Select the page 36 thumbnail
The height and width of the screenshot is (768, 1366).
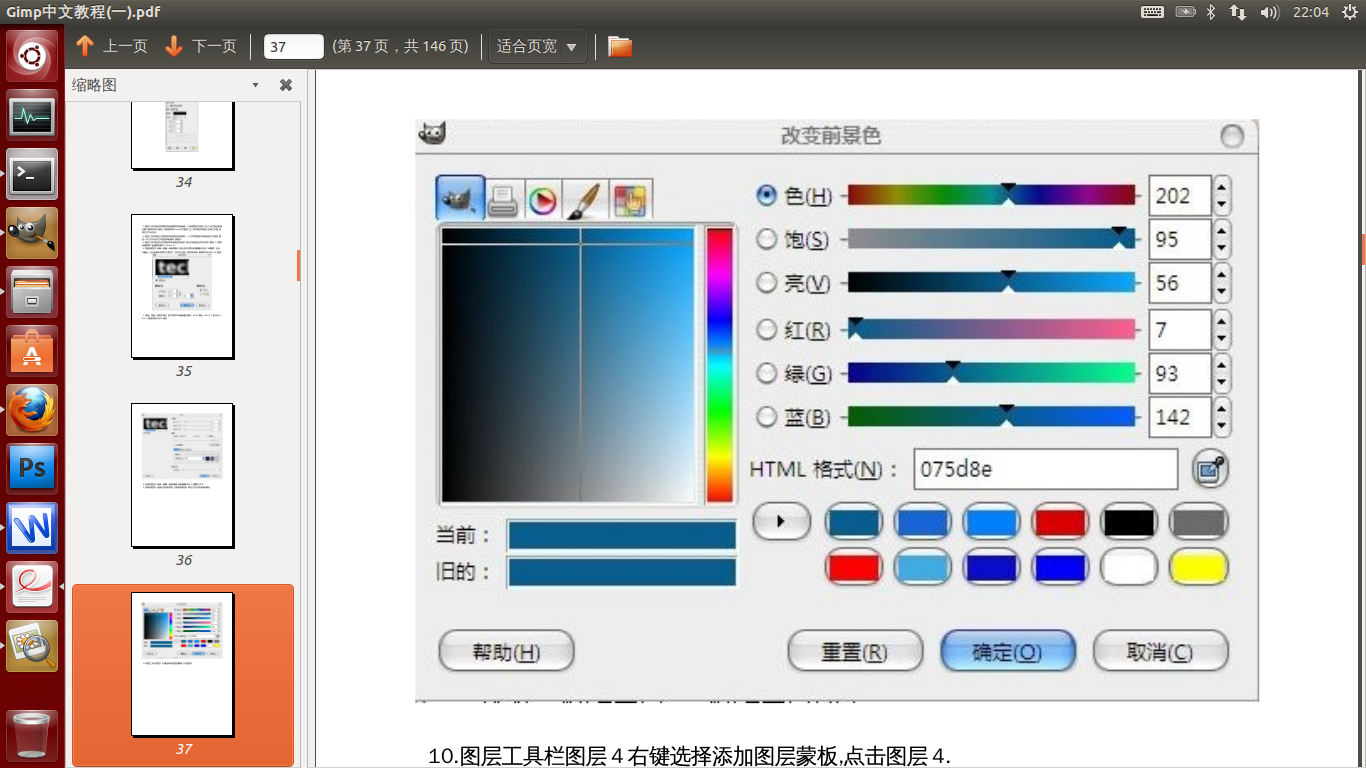(183, 475)
